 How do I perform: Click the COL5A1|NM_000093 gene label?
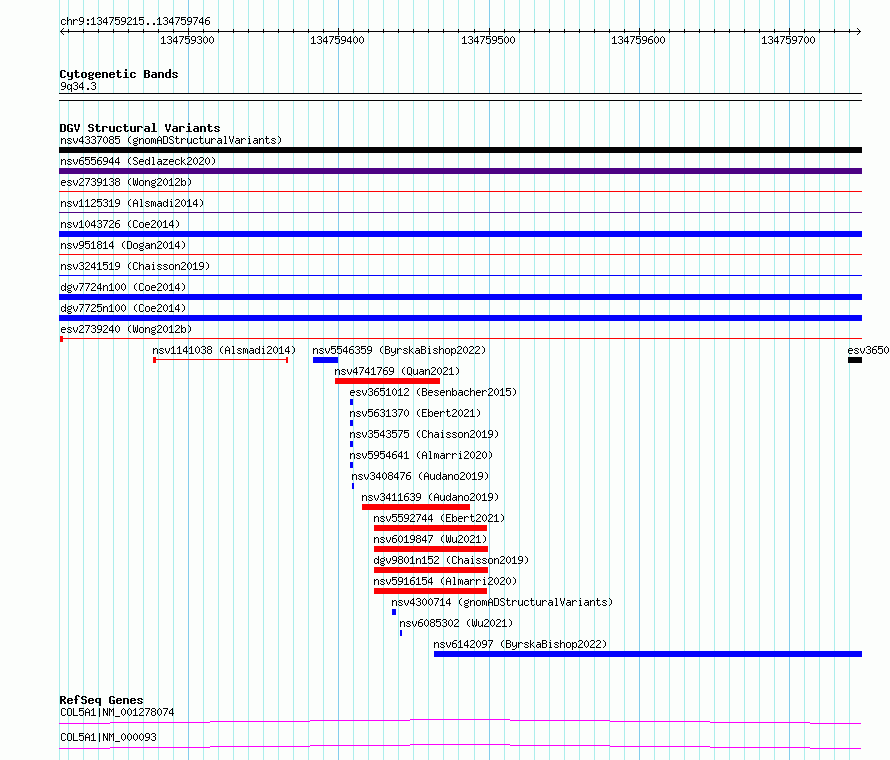coord(108,737)
